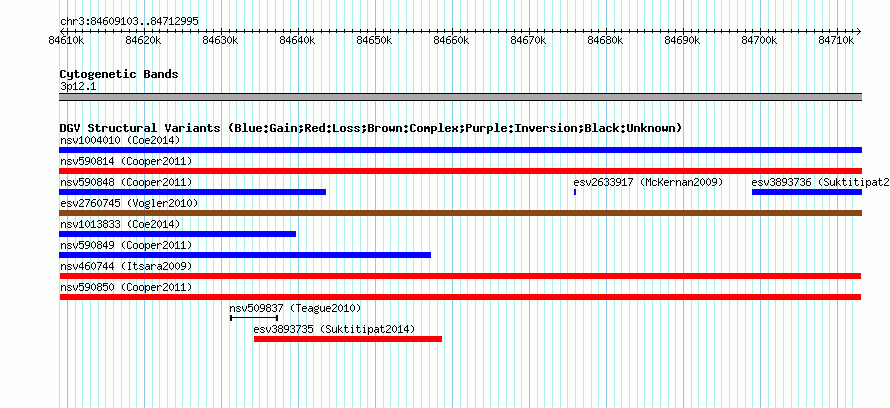The width and height of the screenshot is (890, 408).
Task: Click the 84660k ruler tick label
Action: (452, 41)
